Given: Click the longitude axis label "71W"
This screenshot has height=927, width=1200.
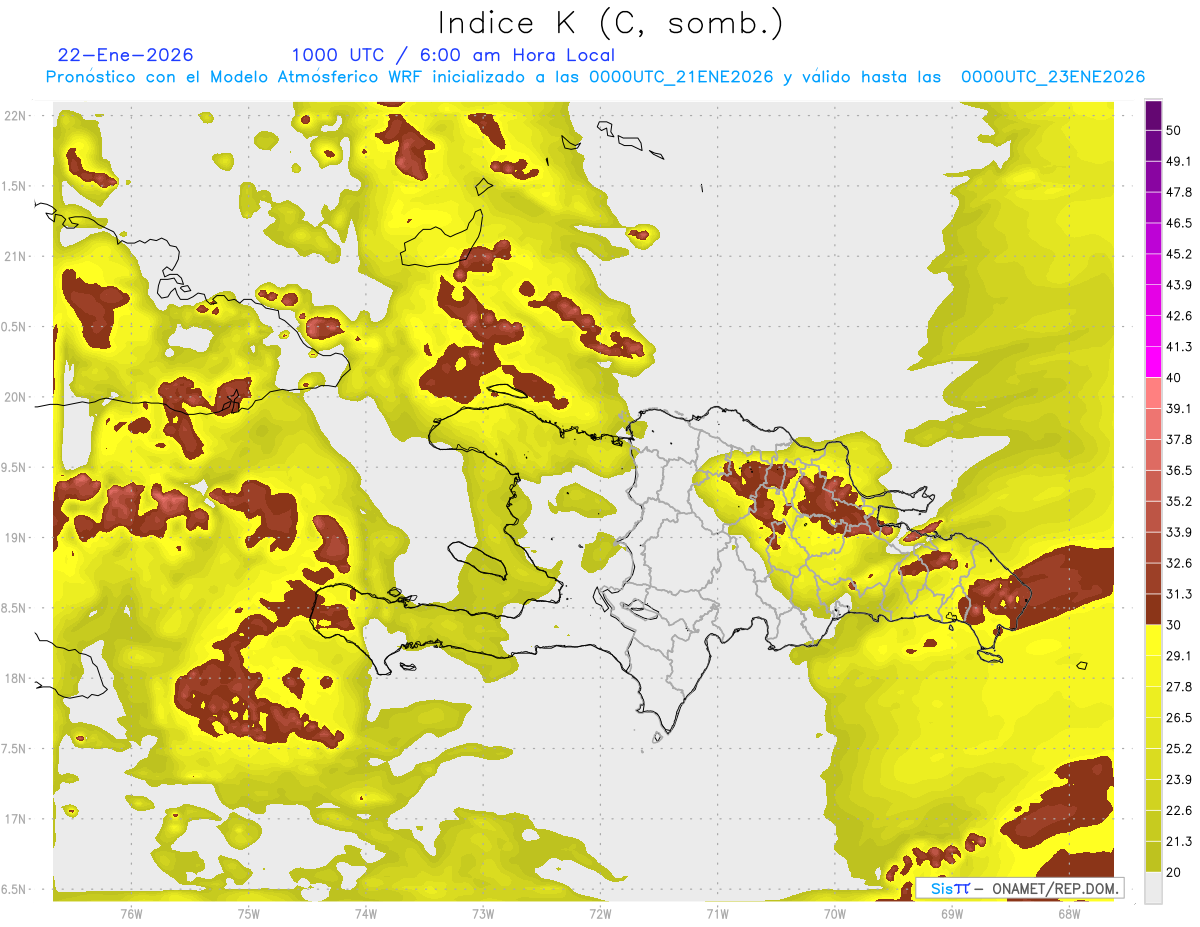Looking at the screenshot, I should point(717,914).
